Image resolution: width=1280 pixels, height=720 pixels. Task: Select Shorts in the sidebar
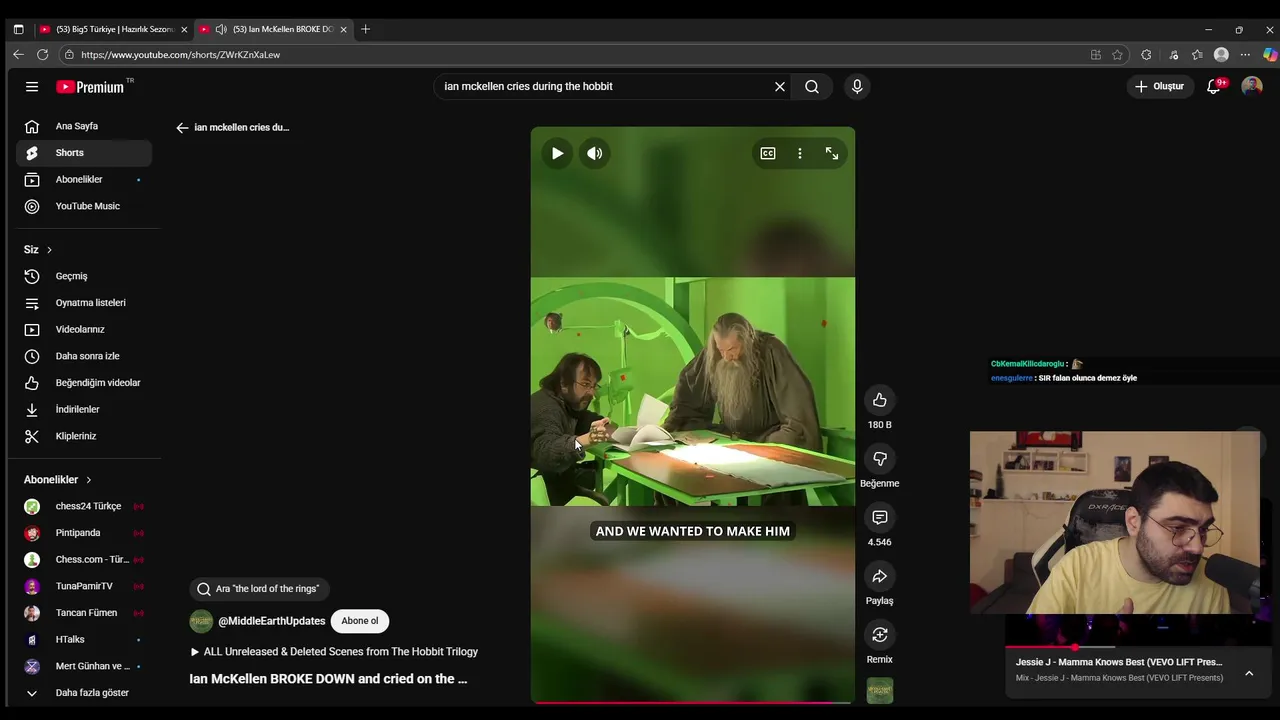point(84,153)
